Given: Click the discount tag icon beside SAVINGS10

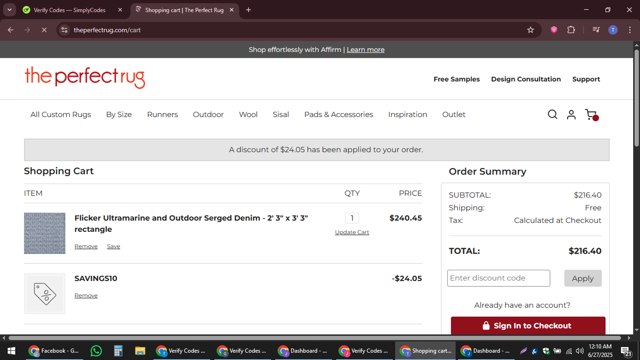Looking at the screenshot, I should click(x=44, y=293).
